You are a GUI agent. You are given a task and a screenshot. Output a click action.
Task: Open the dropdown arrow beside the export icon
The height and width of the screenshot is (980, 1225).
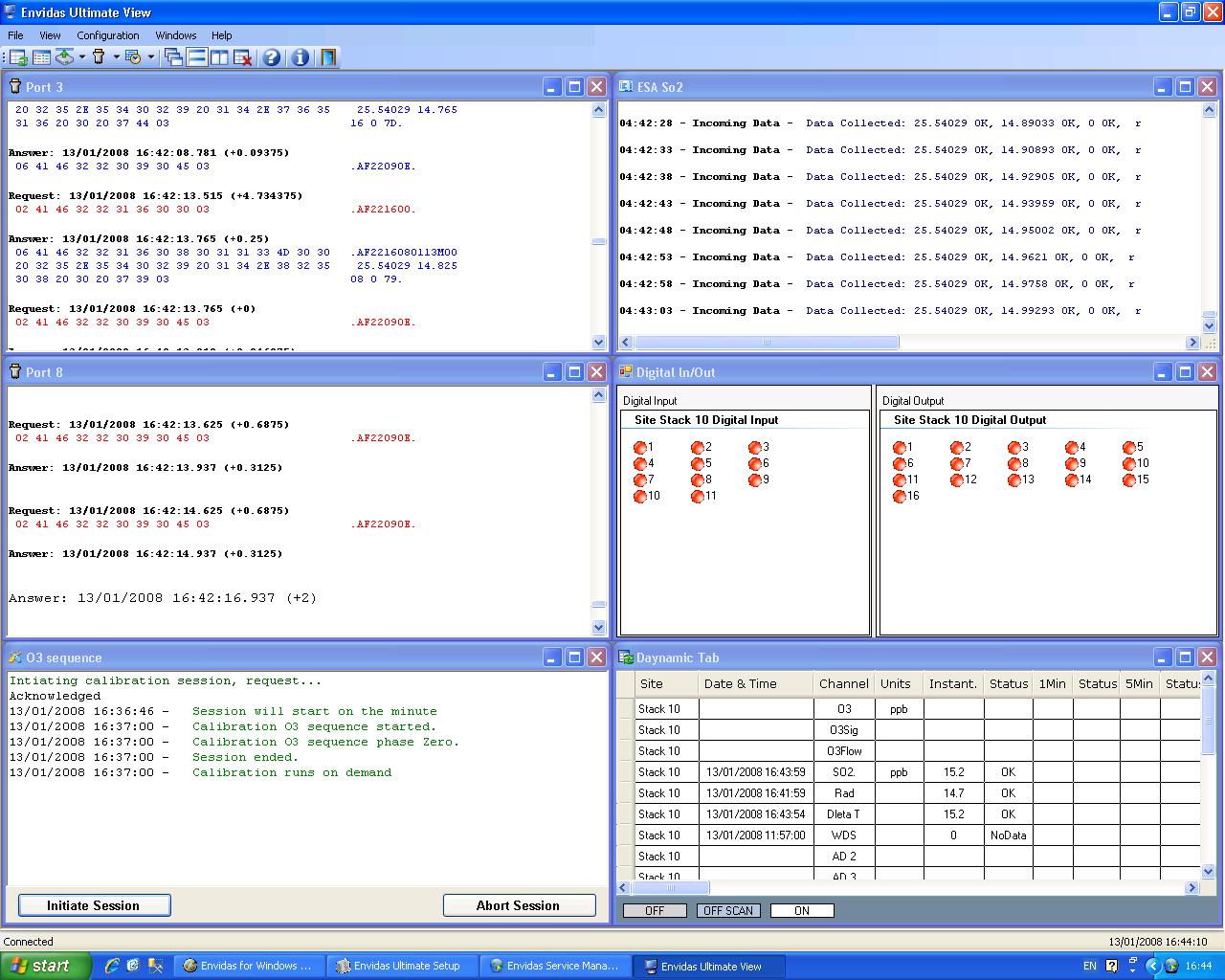tap(81, 57)
